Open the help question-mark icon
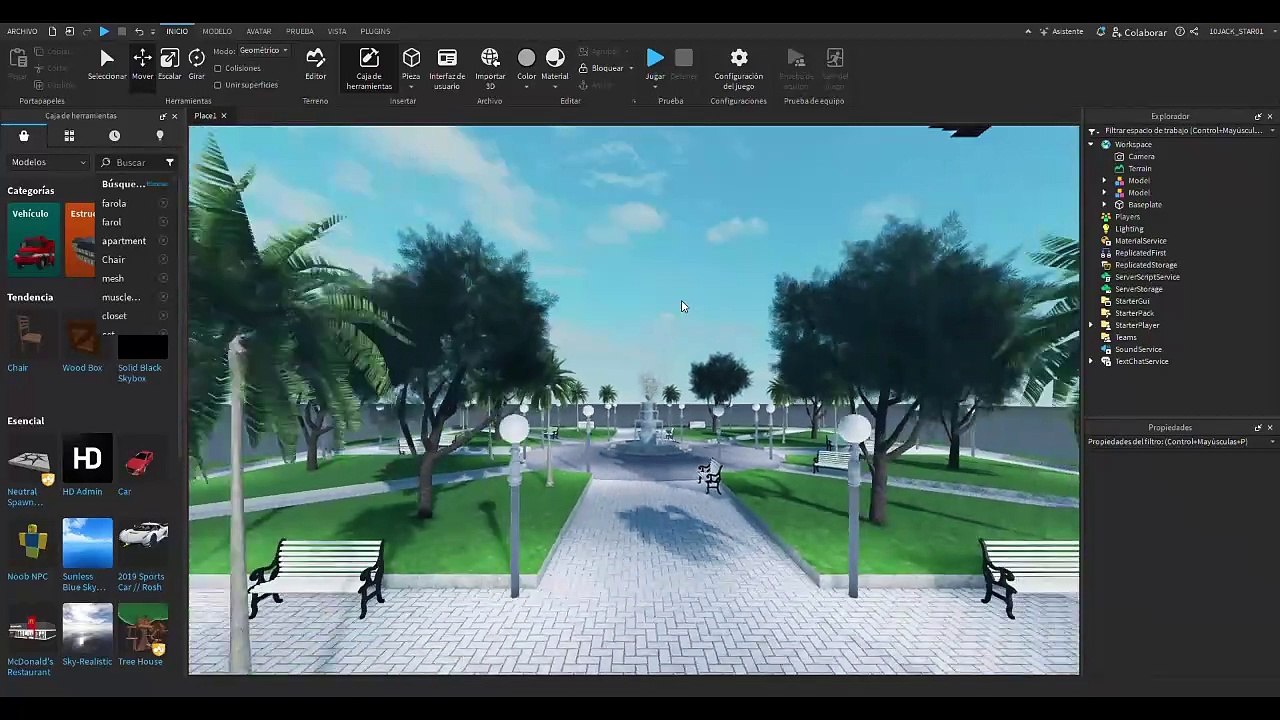This screenshot has width=1280, height=720. 1180,31
